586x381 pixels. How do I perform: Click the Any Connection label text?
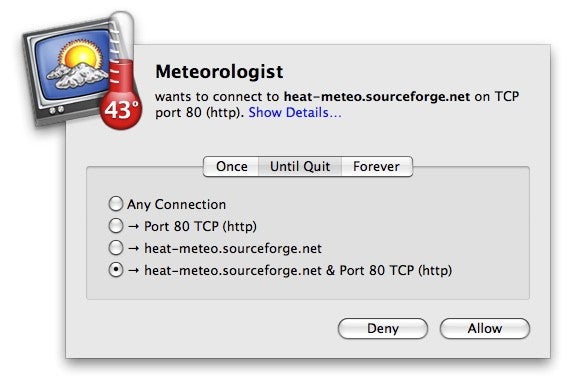pos(176,205)
